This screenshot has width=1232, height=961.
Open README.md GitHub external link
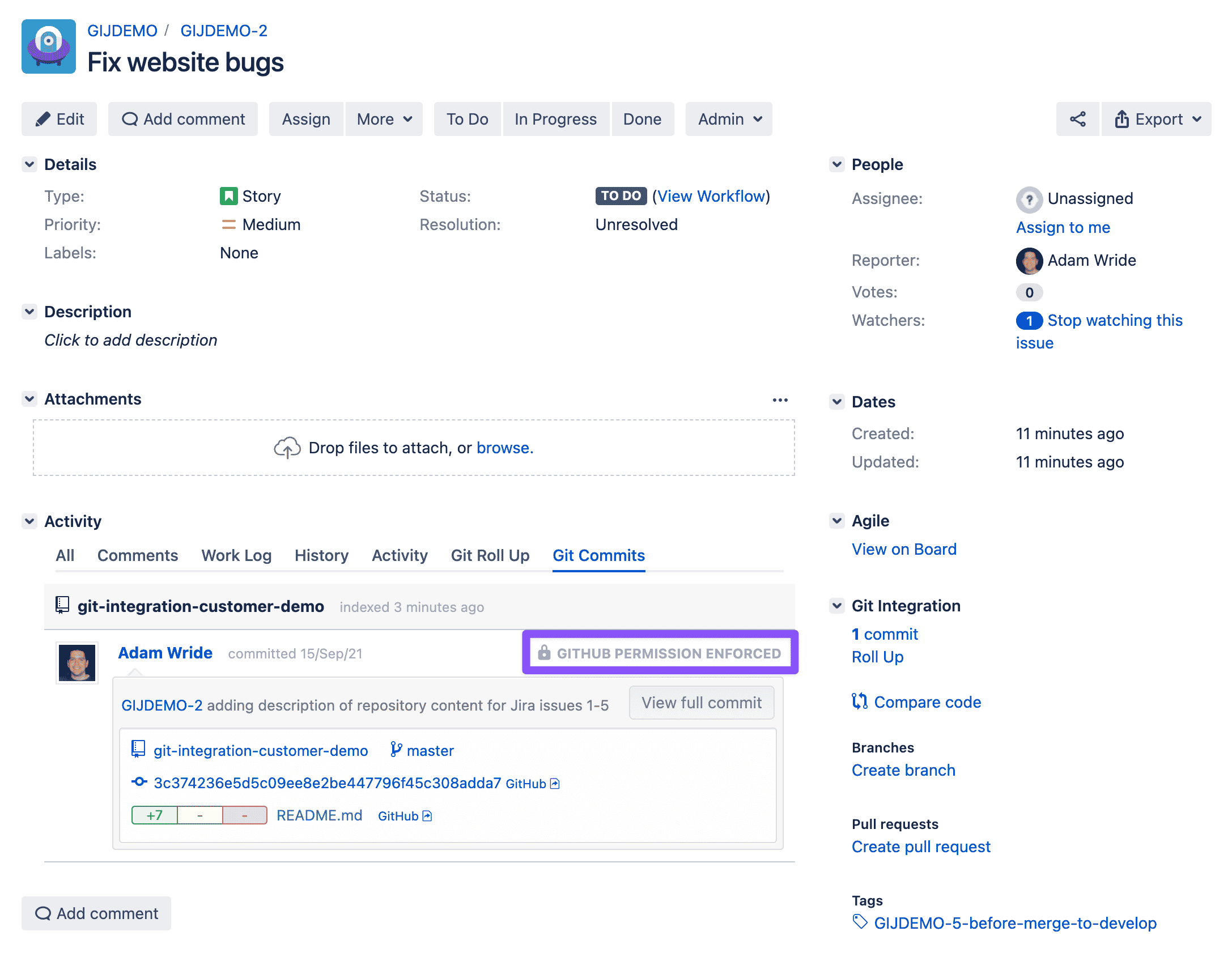[x=405, y=816]
